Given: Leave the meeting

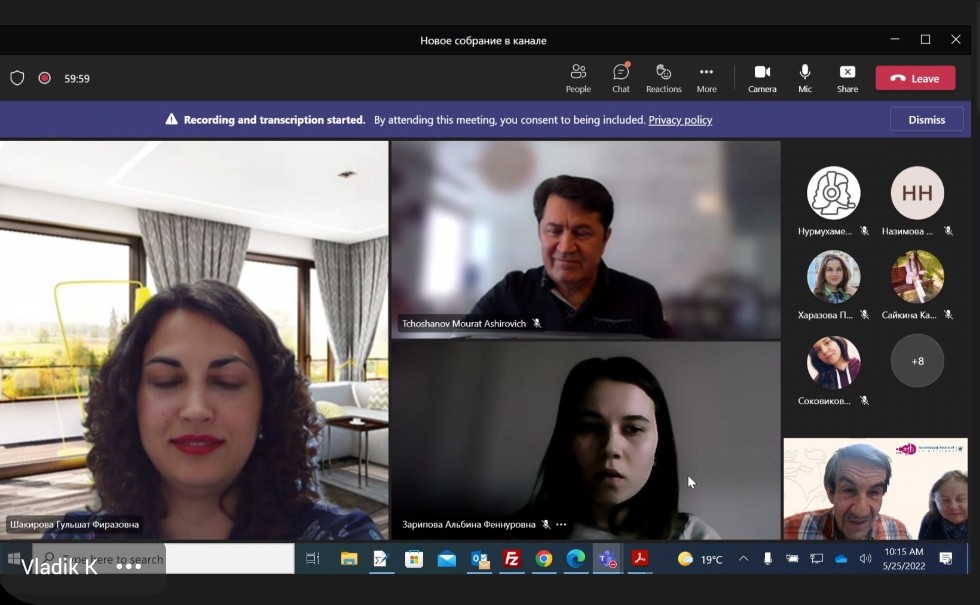Looking at the screenshot, I should pyautogui.click(x=915, y=78).
